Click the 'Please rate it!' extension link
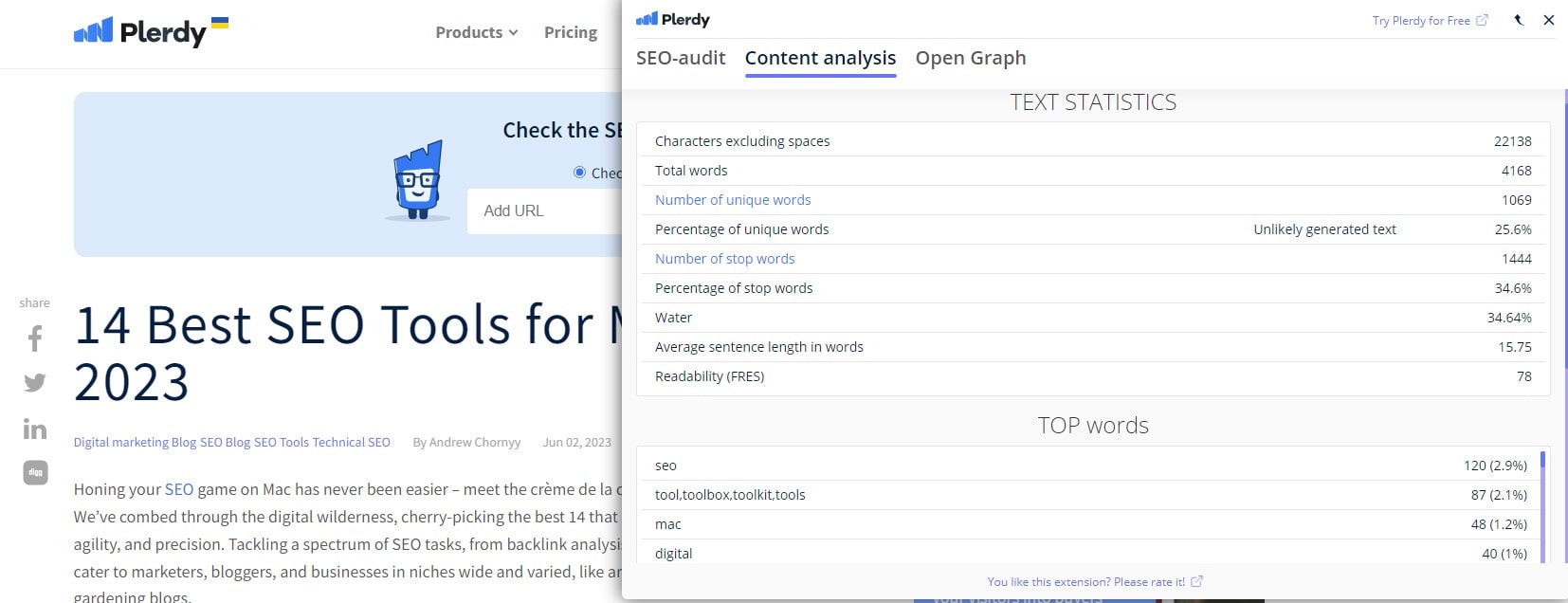 coord(1095,582)
